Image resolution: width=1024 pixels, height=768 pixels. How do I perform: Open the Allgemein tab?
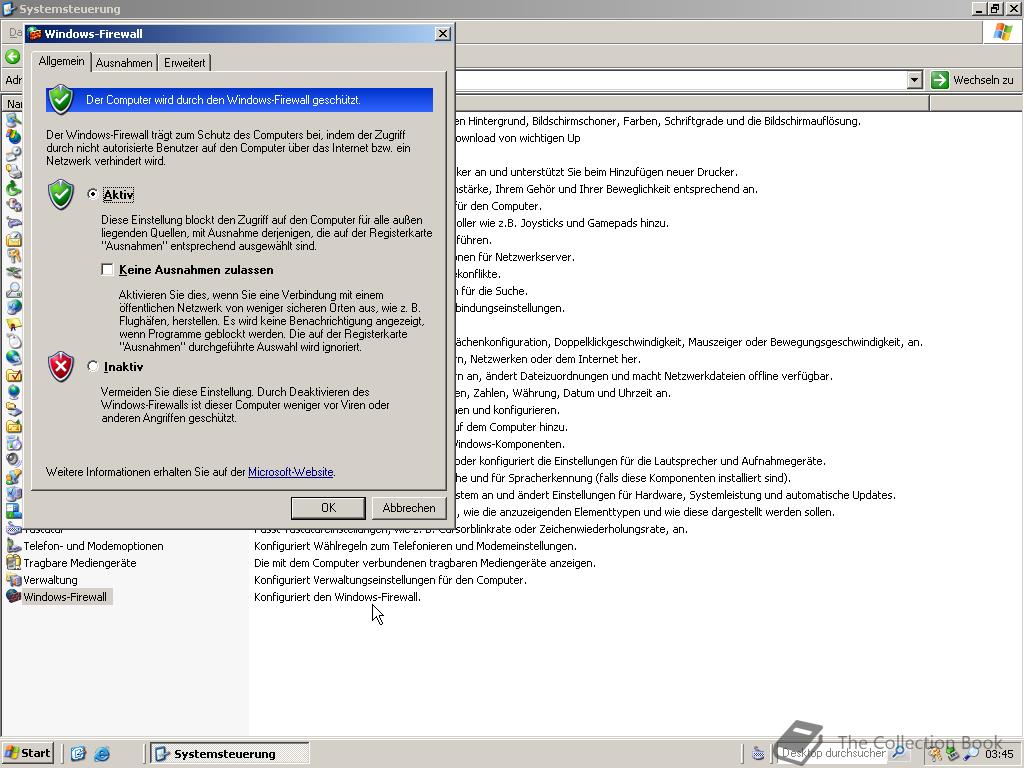[61, 61]
